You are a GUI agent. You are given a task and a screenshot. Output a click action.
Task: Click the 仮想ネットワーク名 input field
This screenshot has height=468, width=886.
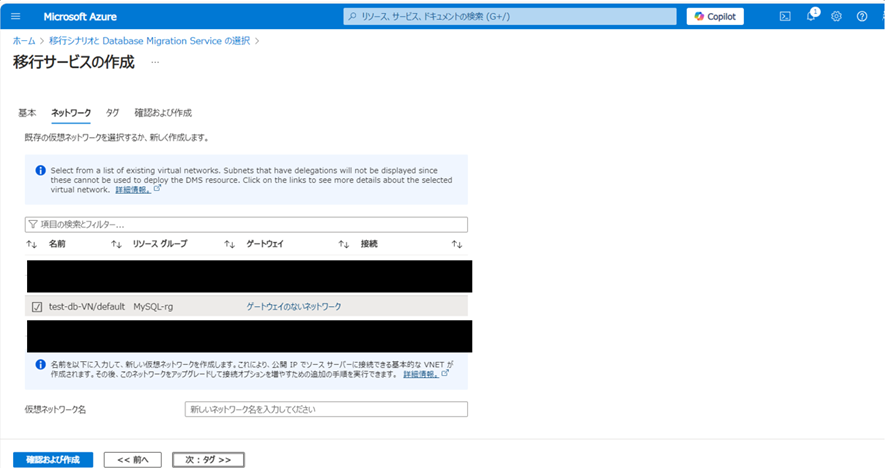tap(326, 409)
